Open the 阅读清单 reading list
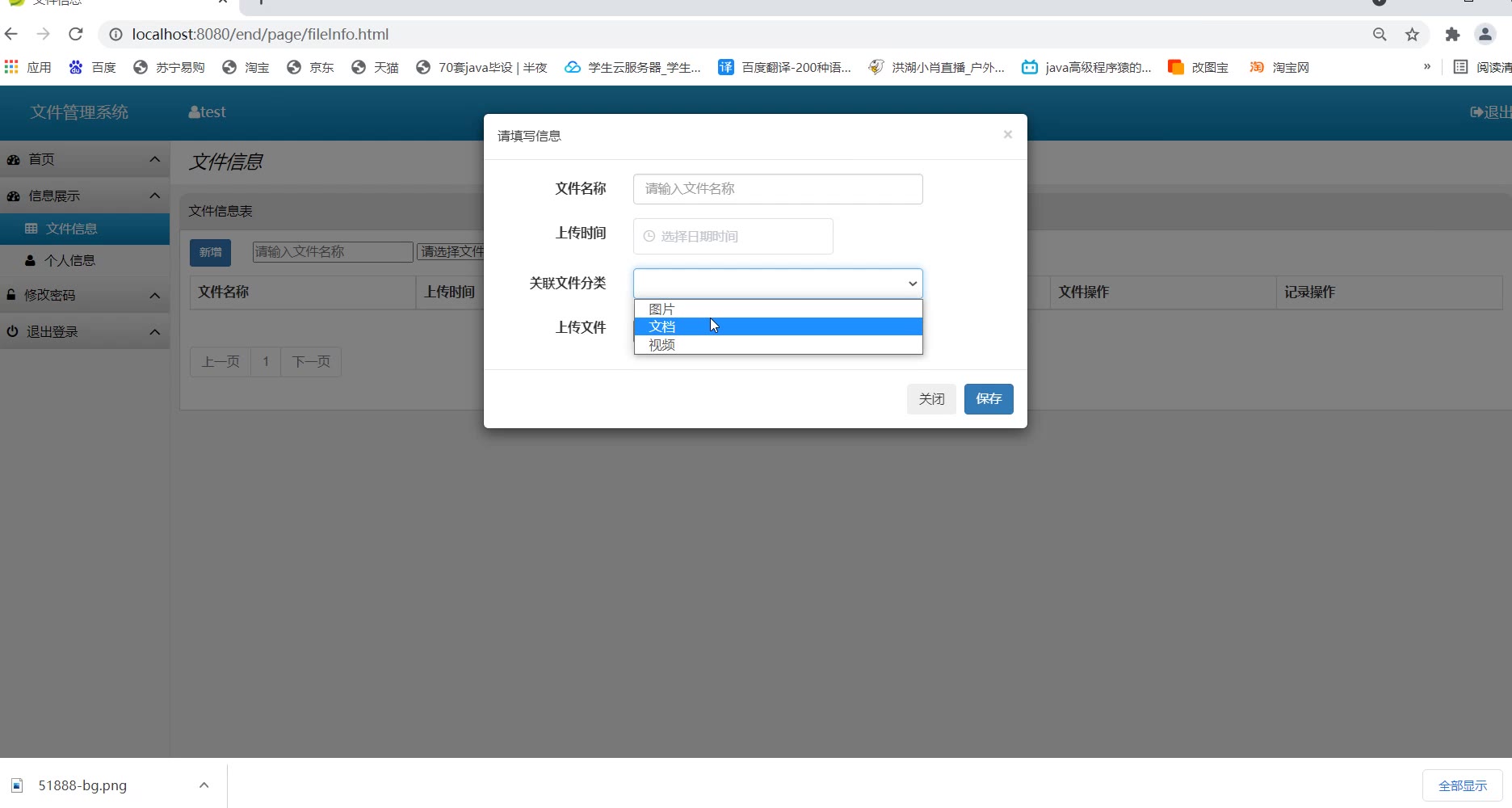This screenshot has height=808, width=1512. pyautogui.click(x=1482, y=67)
